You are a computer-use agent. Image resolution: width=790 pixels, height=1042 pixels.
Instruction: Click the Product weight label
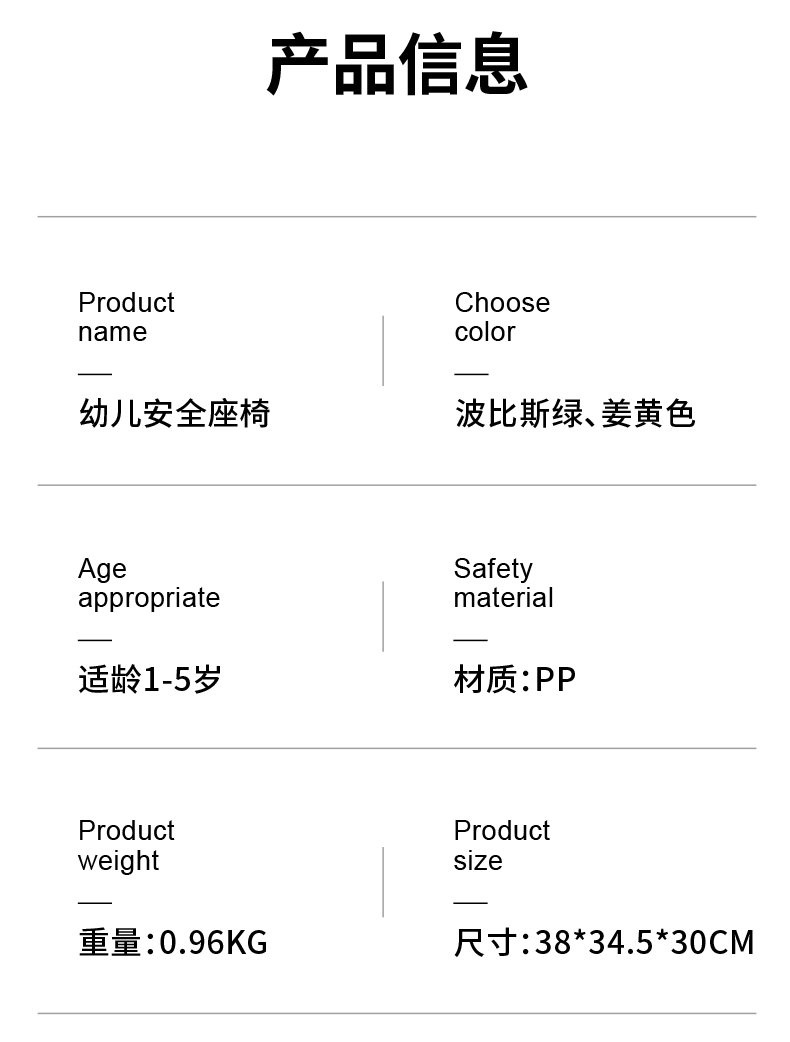point(126,845)
